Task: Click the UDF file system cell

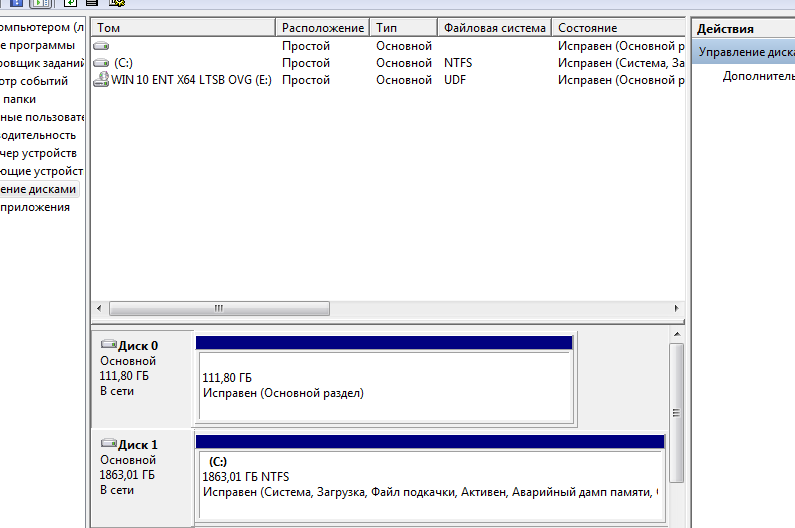Action: click(455, 80)
